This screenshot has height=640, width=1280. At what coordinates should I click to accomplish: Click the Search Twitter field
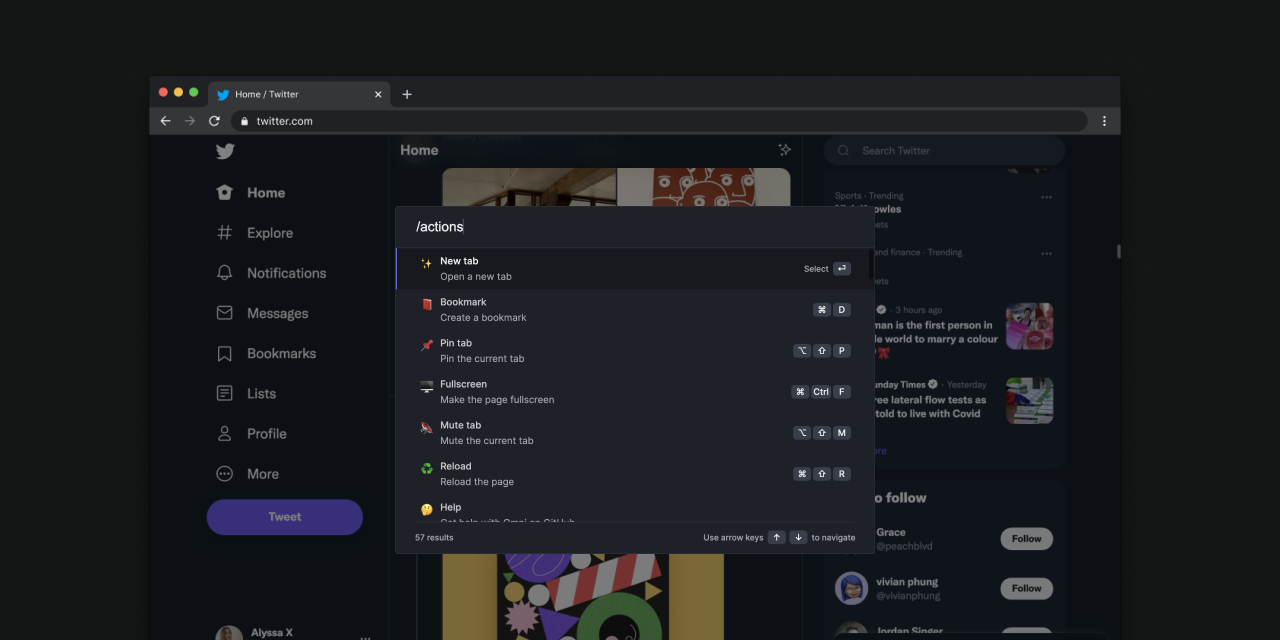945,151
